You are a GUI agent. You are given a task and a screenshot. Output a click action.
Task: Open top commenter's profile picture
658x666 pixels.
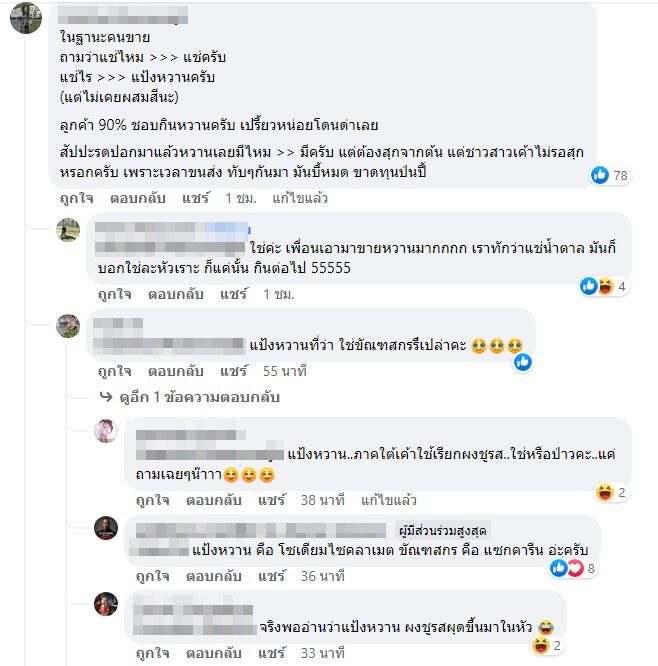(26, 18)
